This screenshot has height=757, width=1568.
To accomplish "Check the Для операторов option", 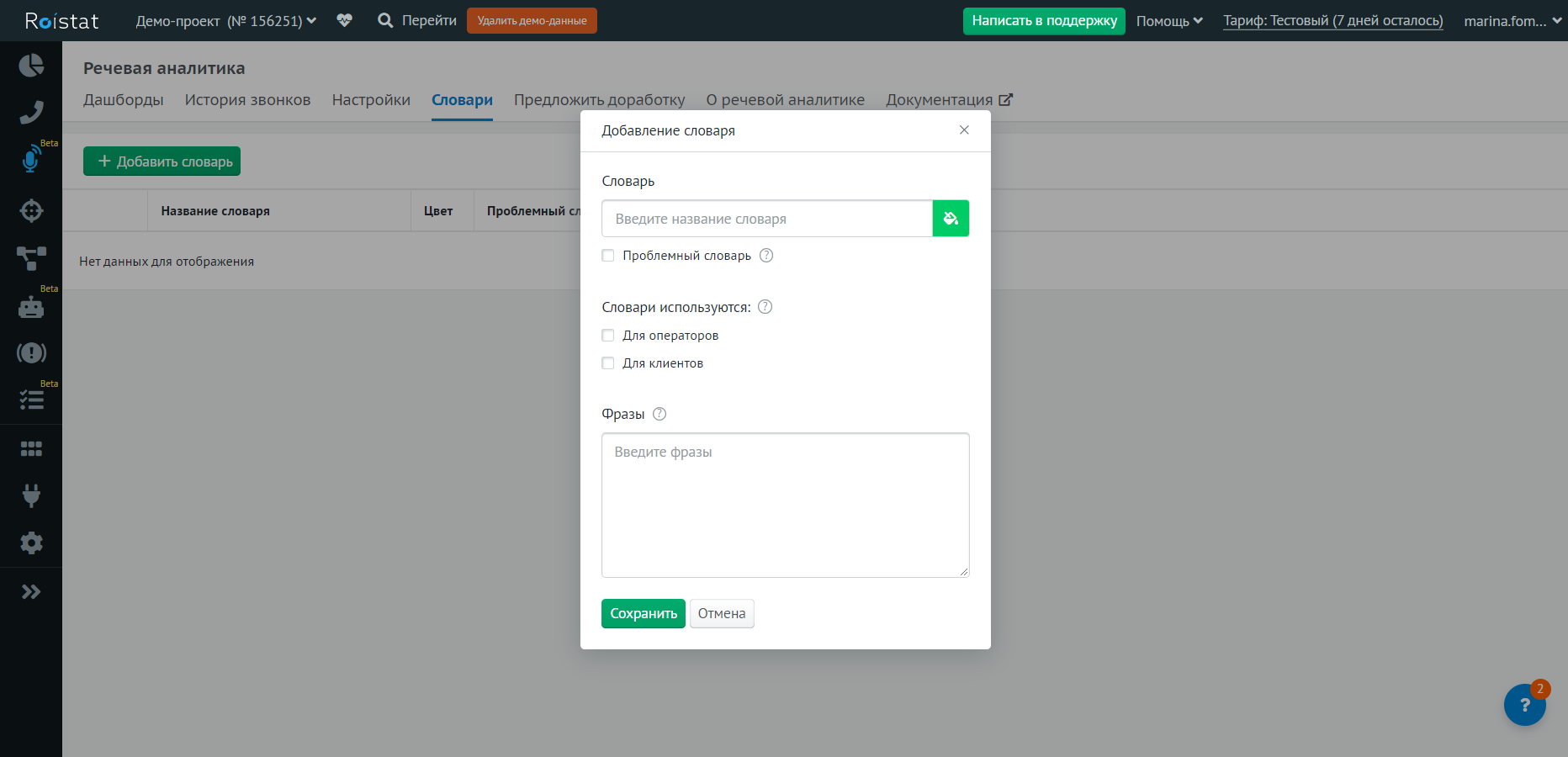I will 608,336.
